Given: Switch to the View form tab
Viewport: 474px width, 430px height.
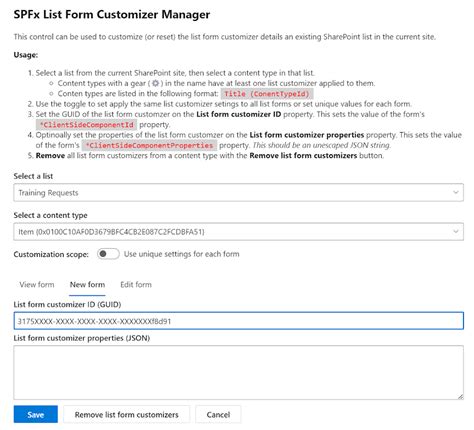Looking at the screenshot, I should click(37, 285).
